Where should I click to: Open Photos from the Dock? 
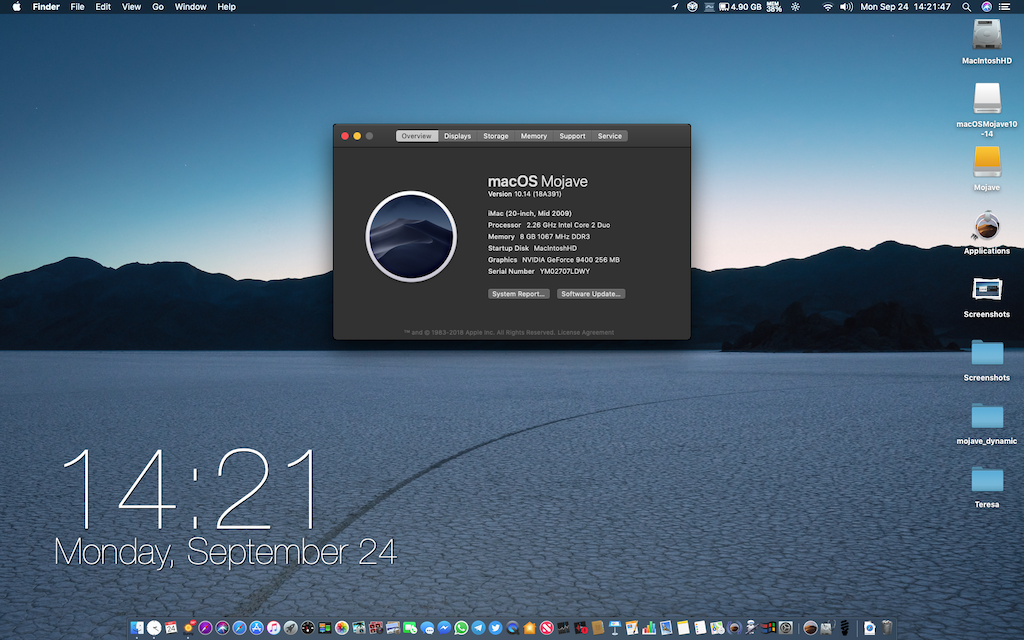click(342, 628)
